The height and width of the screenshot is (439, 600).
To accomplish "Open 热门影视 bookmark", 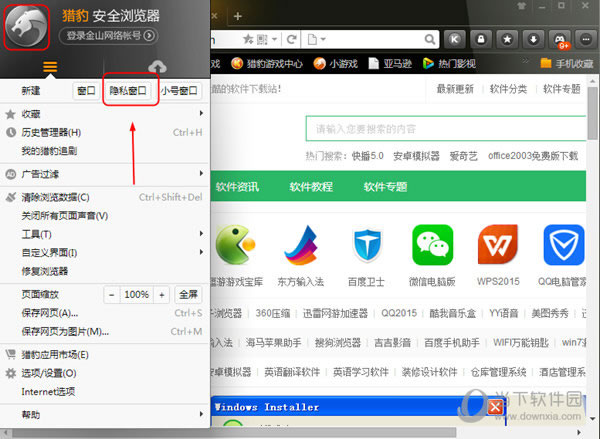I will pyautogui.click(x=449, y=63).
